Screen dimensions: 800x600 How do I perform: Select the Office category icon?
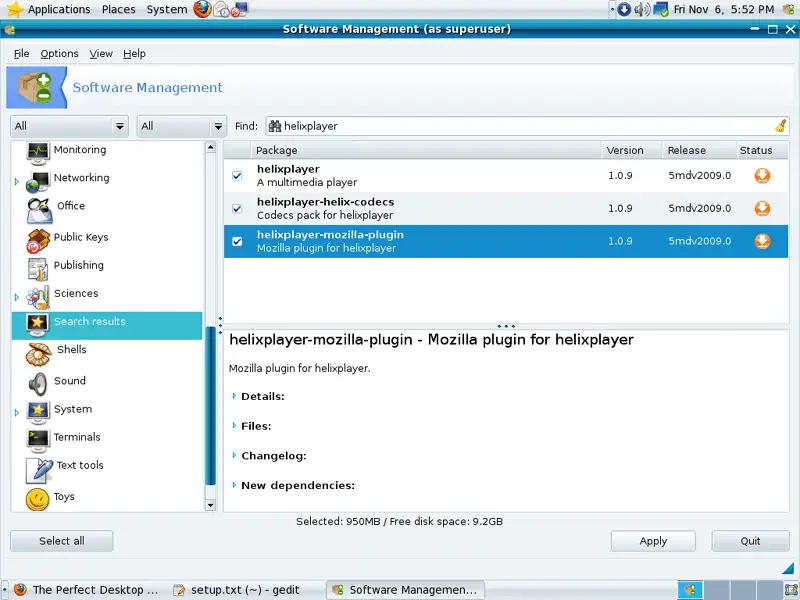39,210
